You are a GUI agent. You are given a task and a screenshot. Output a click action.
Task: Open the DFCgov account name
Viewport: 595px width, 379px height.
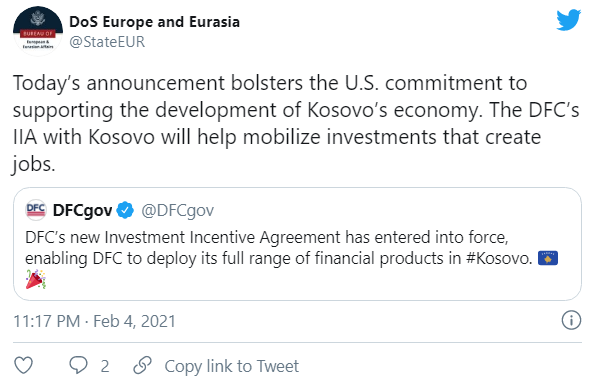pyautogui.click(x=82, y=210)
